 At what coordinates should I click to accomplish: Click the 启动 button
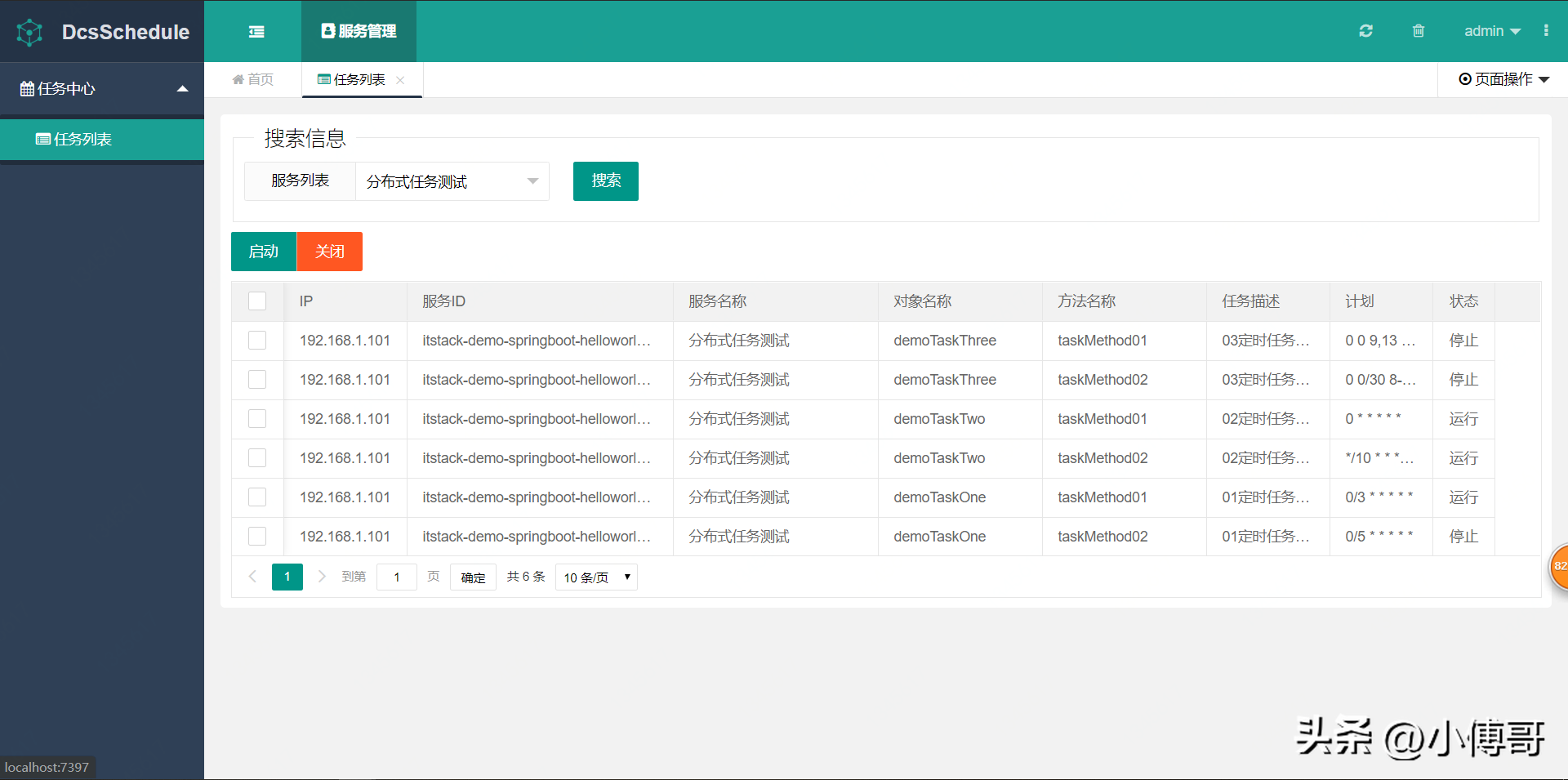coord(264,252)
